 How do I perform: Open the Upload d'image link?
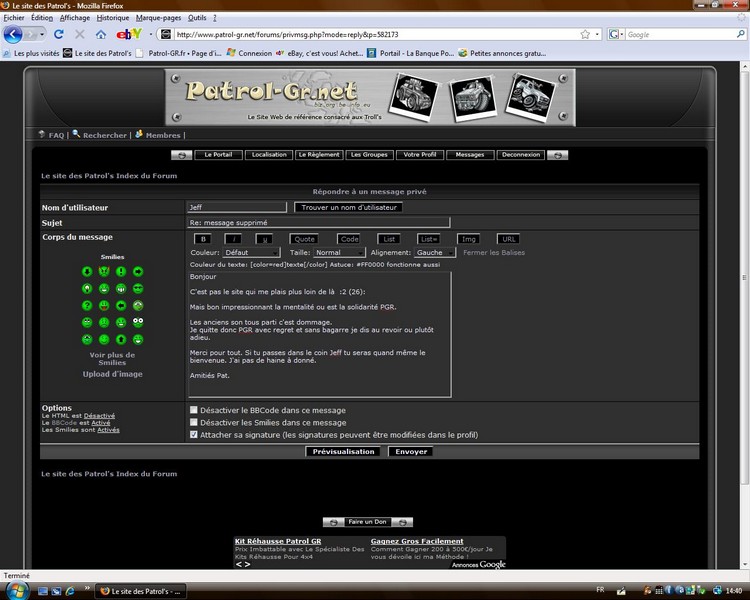[x=112, y=374]
